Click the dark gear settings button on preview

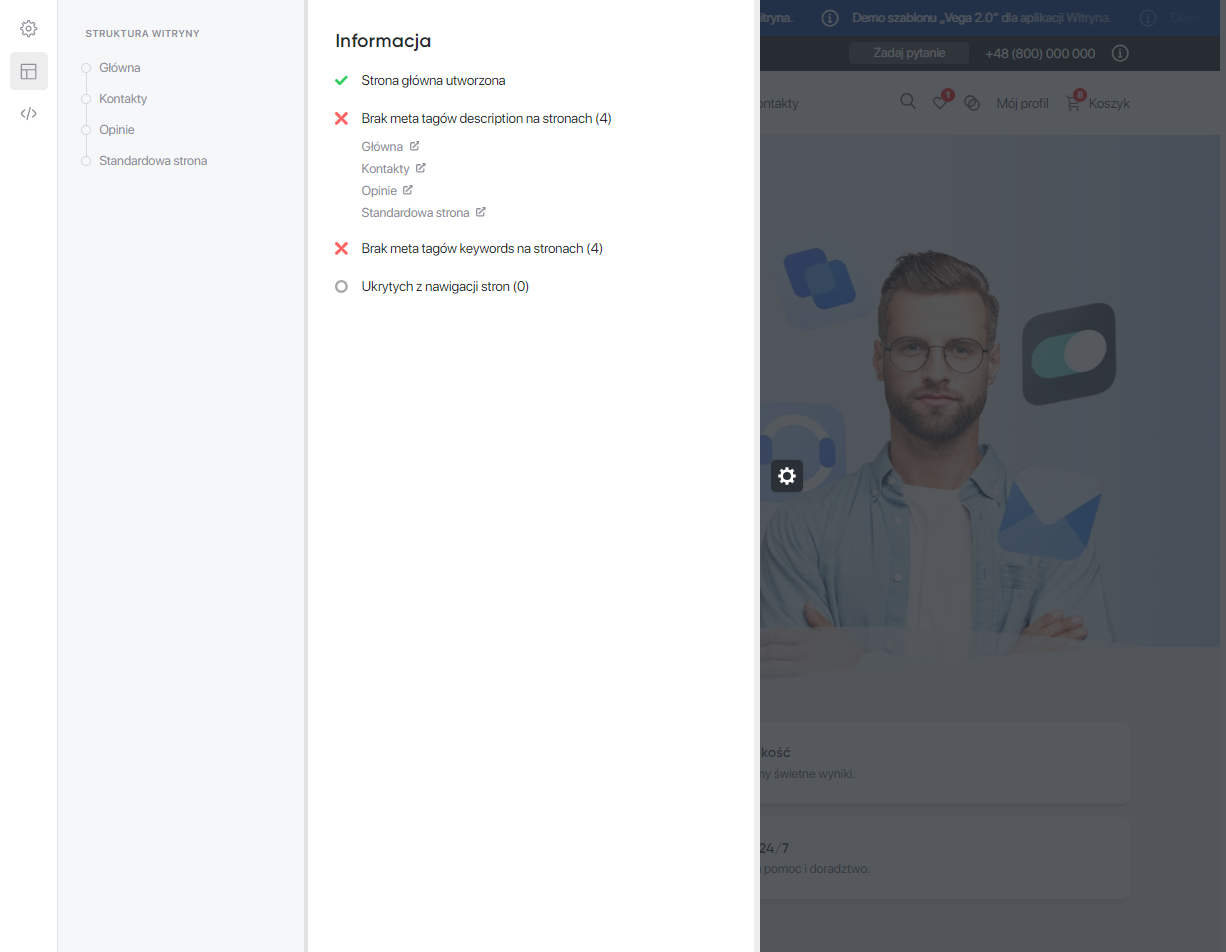787,476
